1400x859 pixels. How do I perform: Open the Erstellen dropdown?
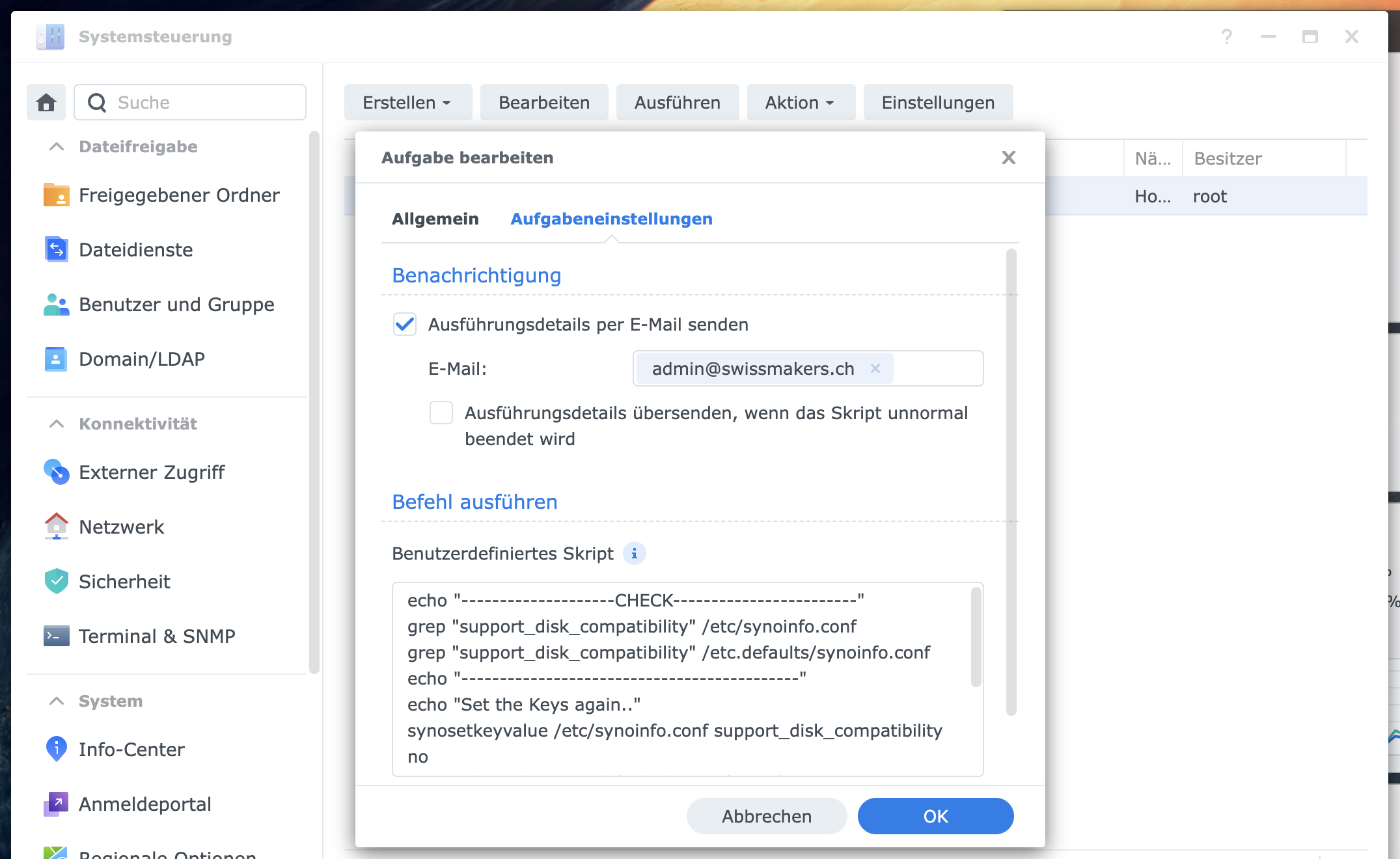(x=407, y=103)
